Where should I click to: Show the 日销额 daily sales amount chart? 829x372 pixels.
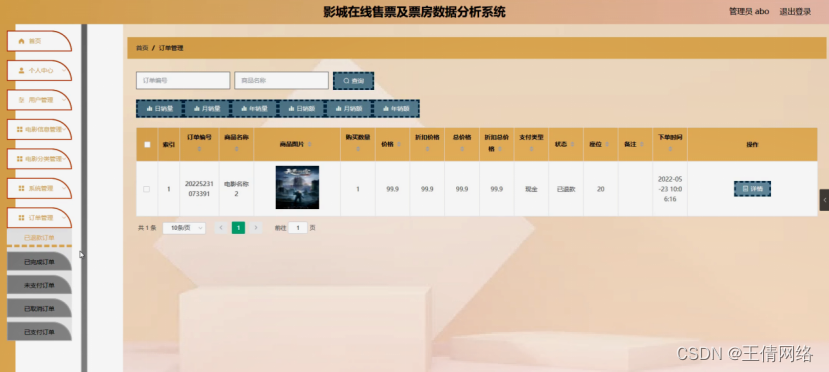click(301, 109)
